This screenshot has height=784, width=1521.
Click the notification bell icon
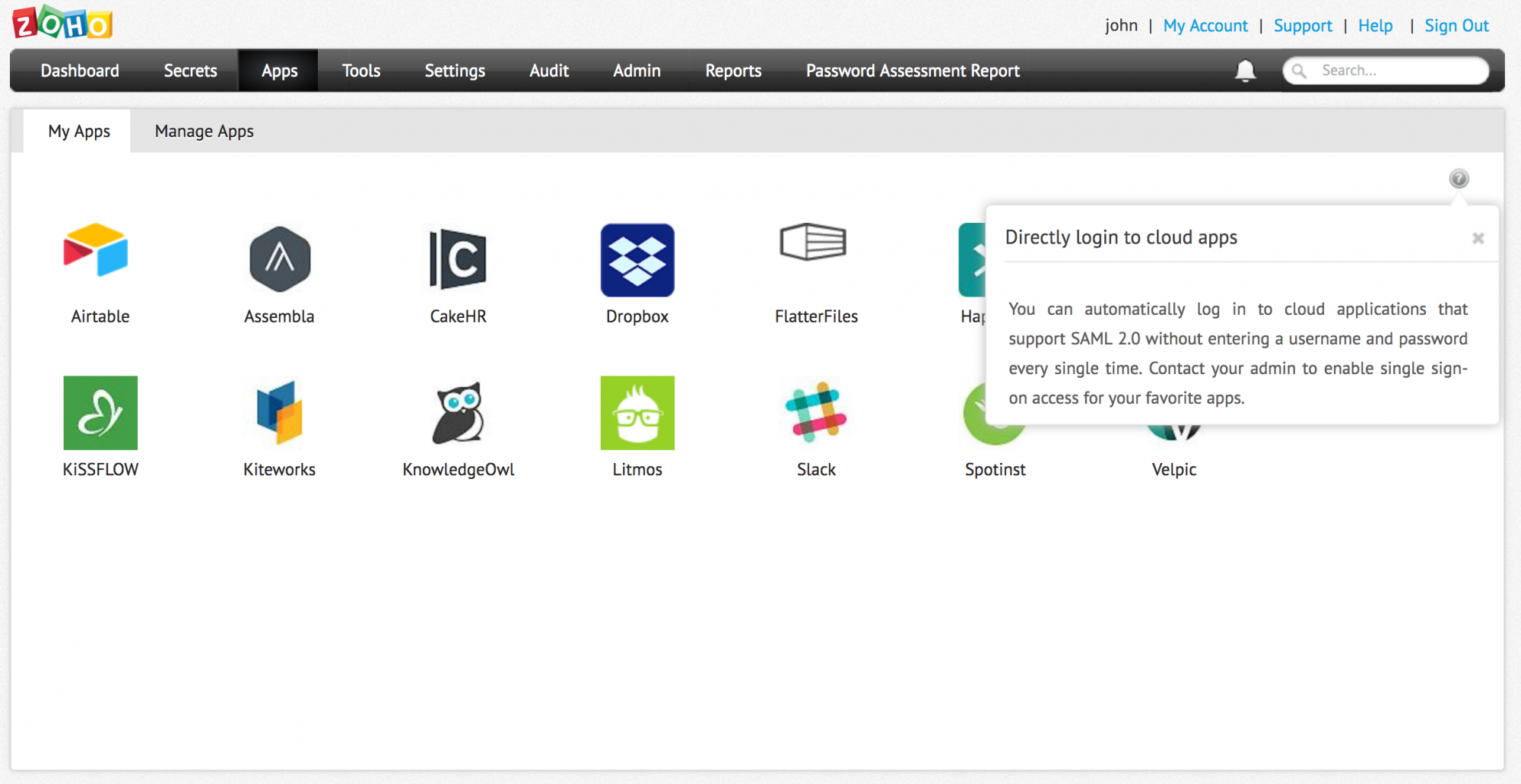point(1245,71)
